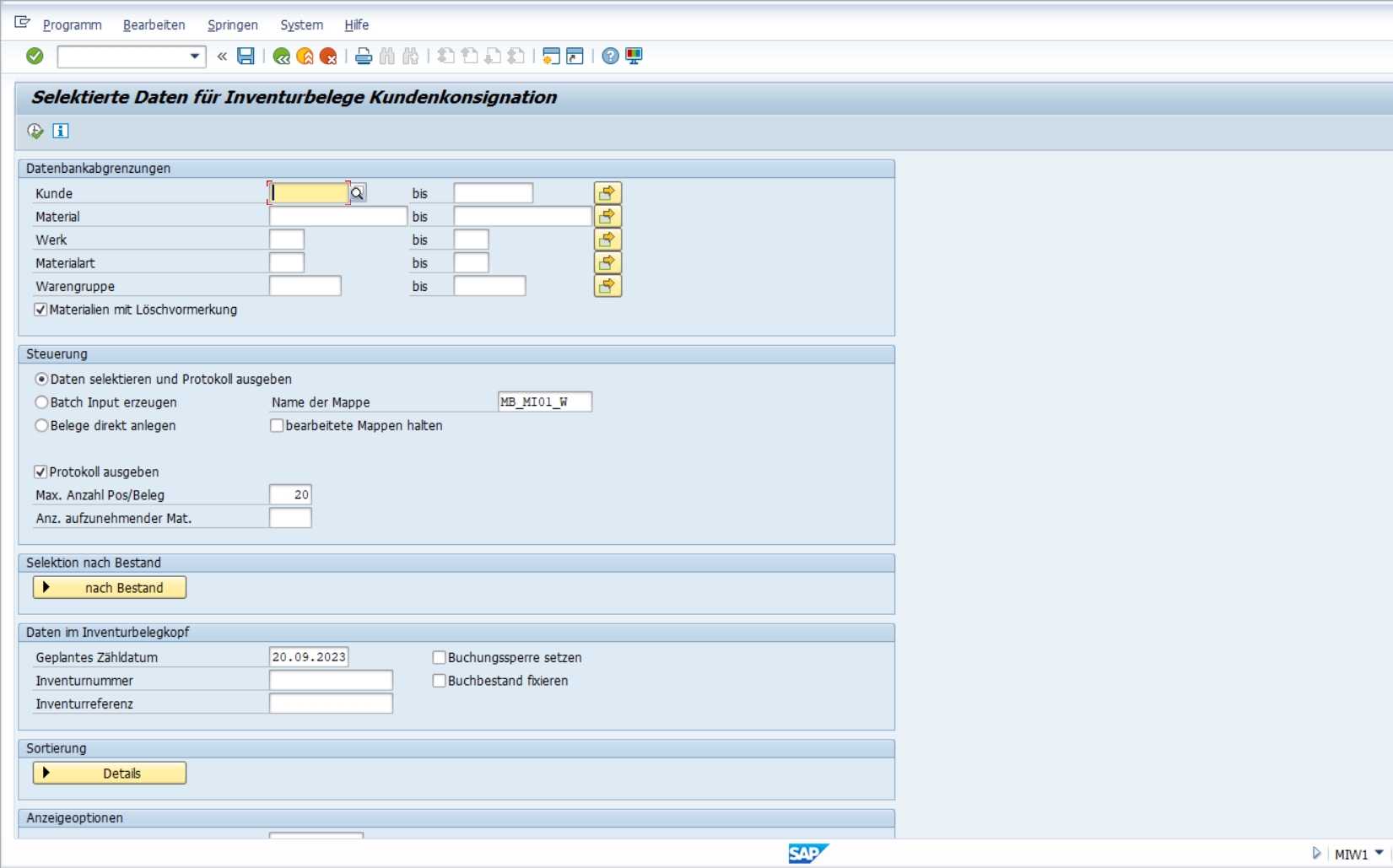
Task: Enable Buchbestand fixieren checkbox
Action: [439, 681]
